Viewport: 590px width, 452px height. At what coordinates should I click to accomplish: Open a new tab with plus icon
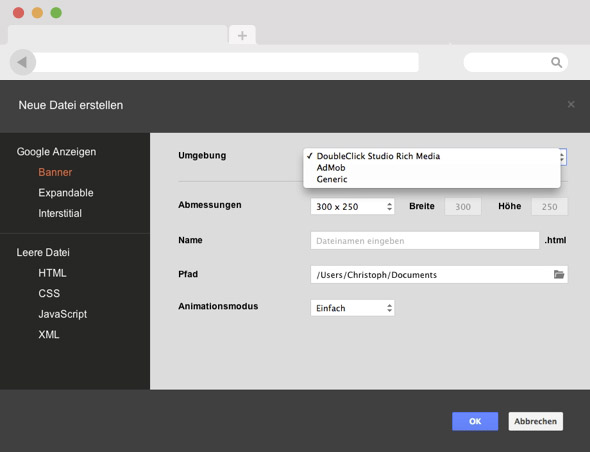242,35
